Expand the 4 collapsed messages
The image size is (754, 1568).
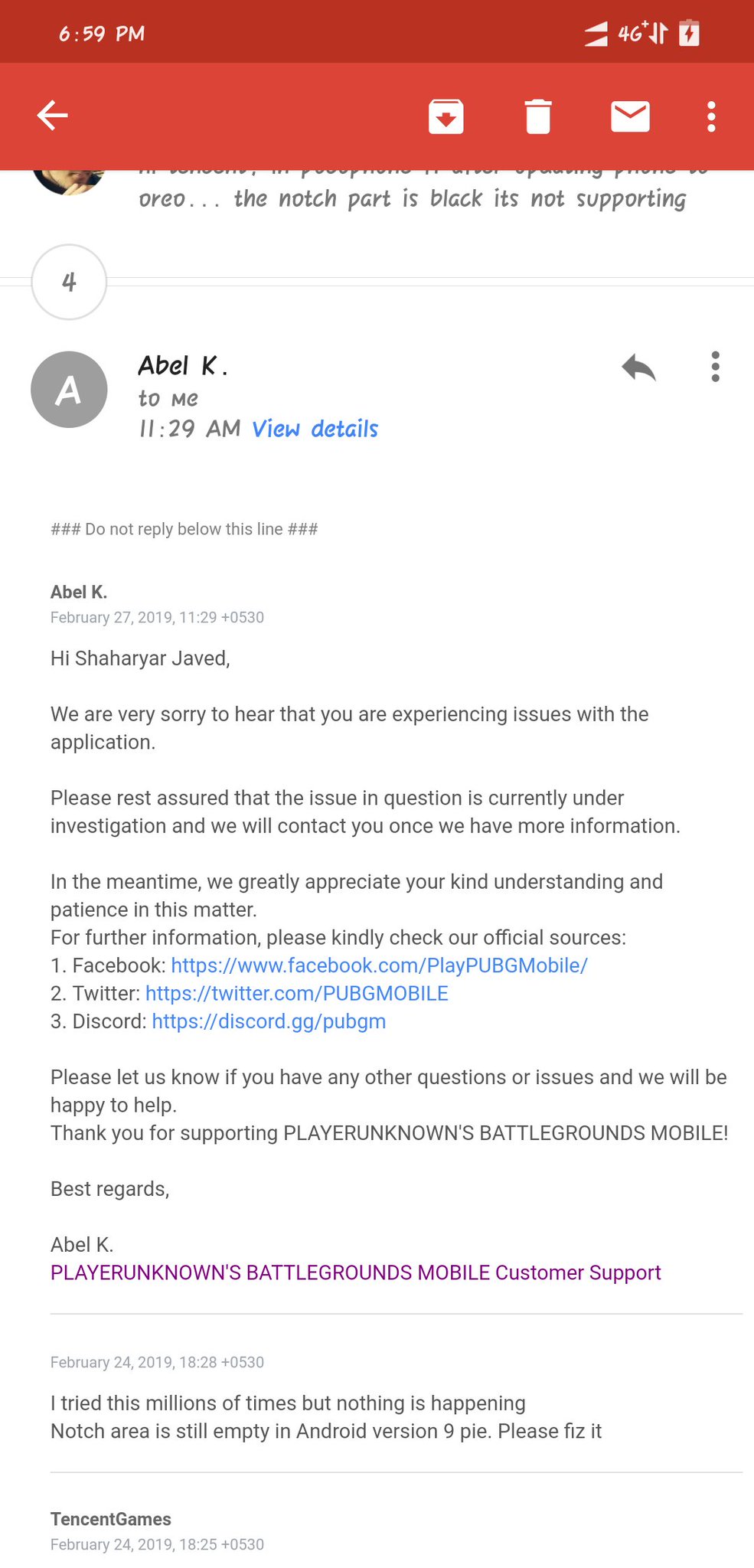69,283
